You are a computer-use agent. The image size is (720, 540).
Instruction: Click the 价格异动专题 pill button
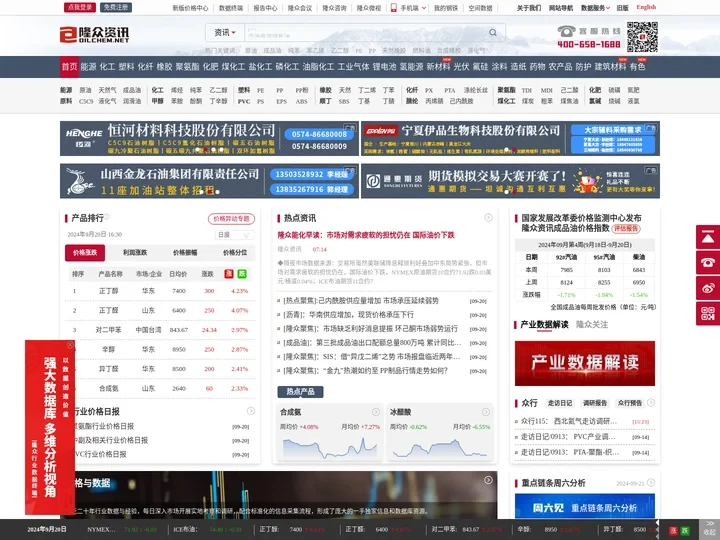click(x=231, y=219)
